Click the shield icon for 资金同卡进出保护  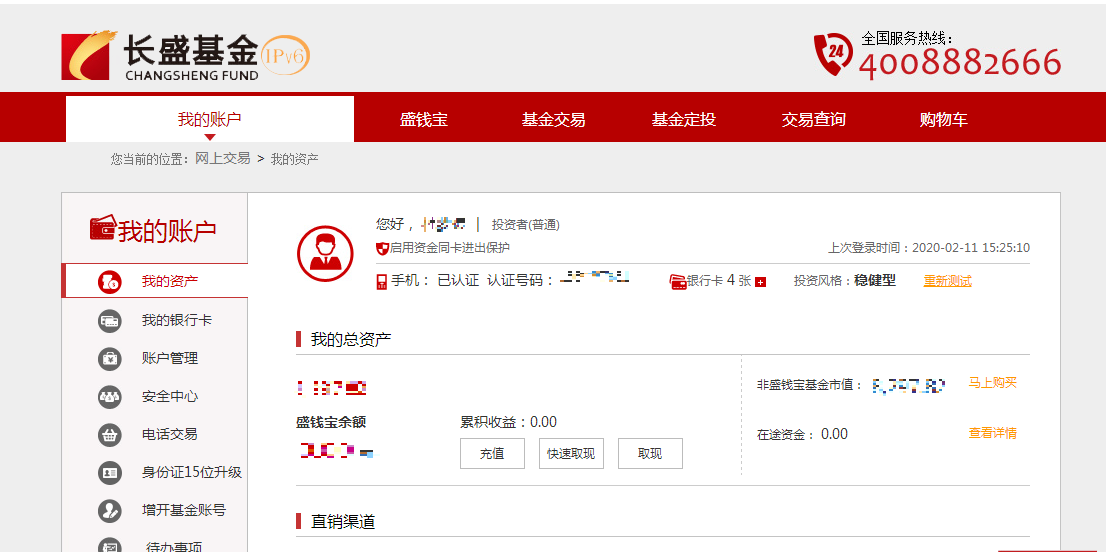(x=382, y=248)
